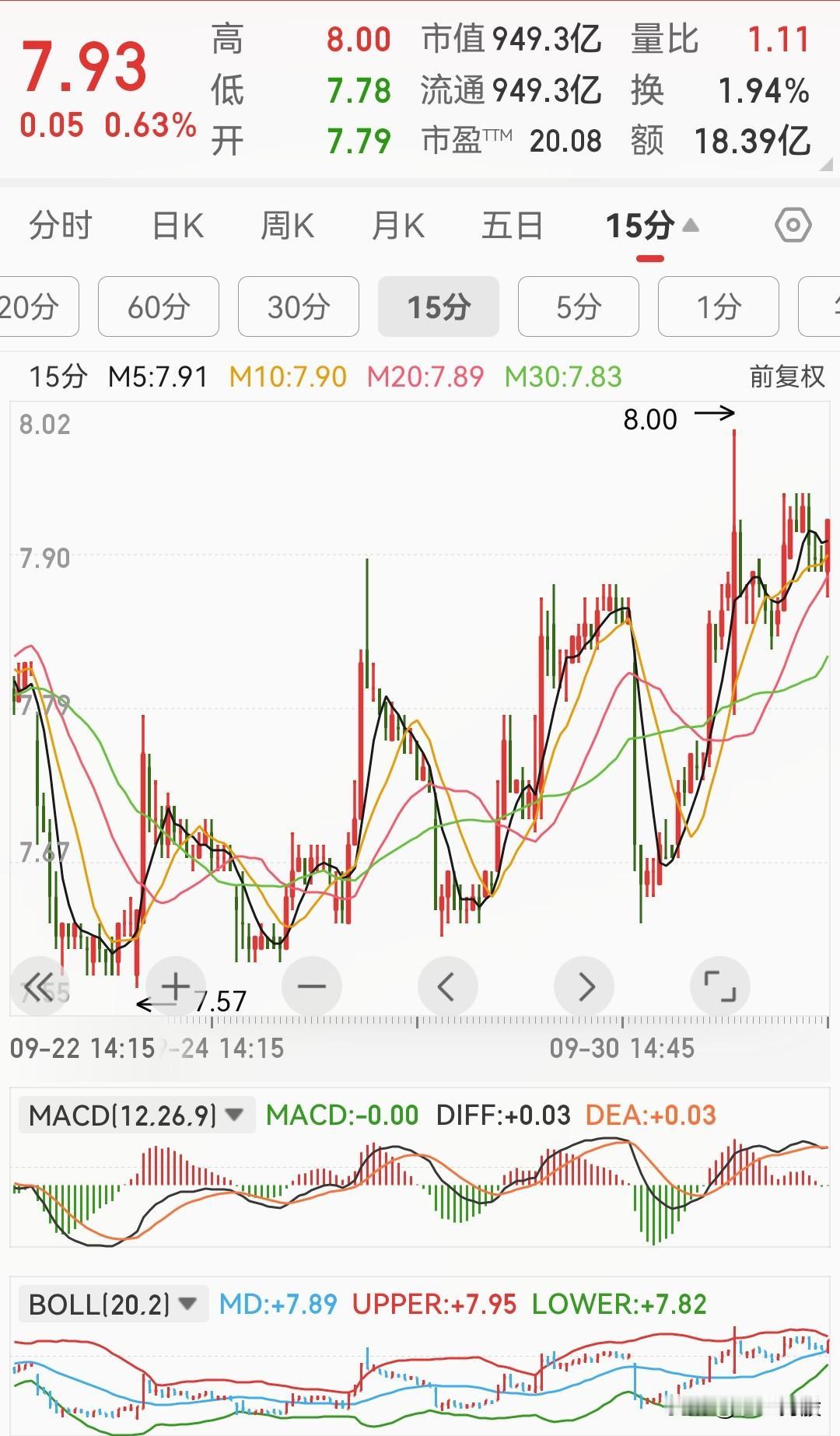Viewport: 840px width, 1436px height.
Task: Tap the open price 7.79 in the header
Action: pos(359,142)
